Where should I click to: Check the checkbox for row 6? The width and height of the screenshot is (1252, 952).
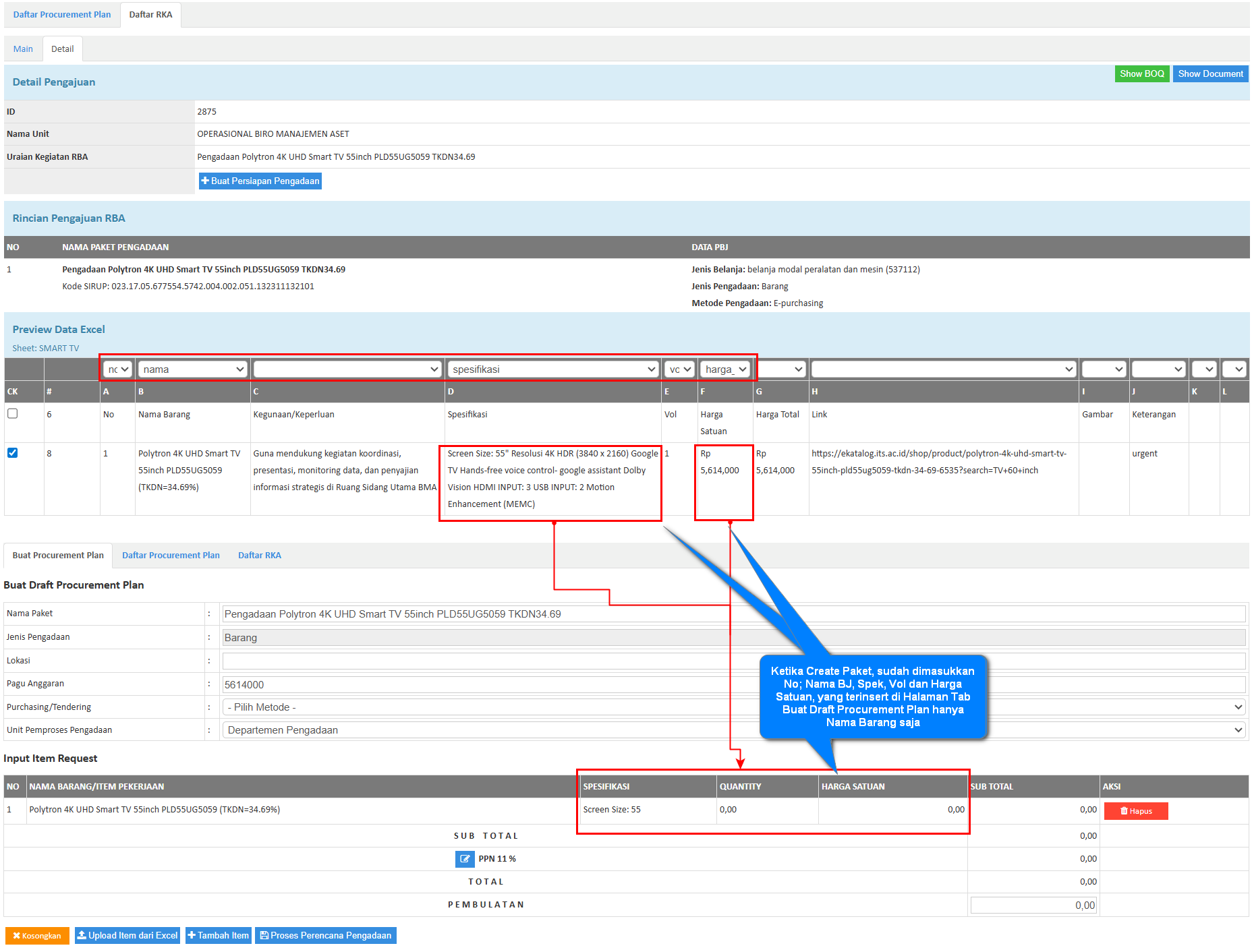click(x=13, y=414)
